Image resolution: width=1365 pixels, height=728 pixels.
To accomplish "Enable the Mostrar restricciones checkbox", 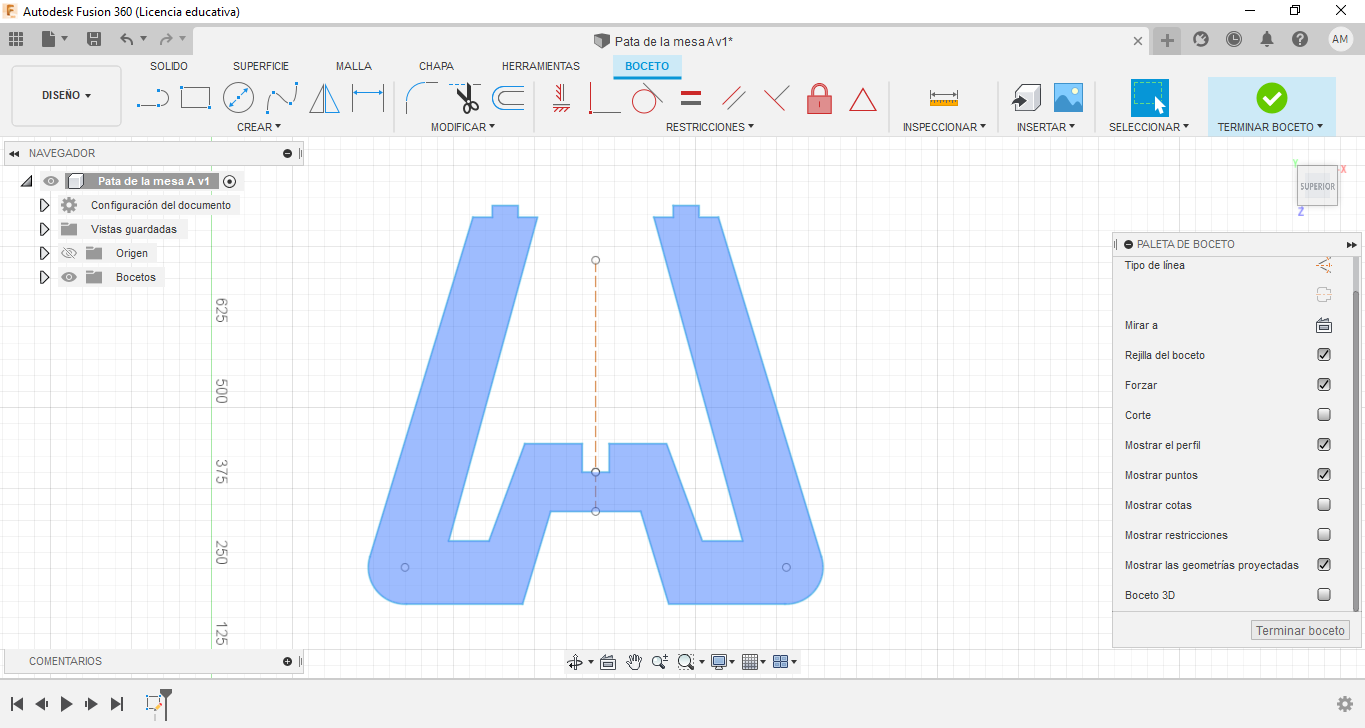I will pyautogui.click(x=1324, y=535).
